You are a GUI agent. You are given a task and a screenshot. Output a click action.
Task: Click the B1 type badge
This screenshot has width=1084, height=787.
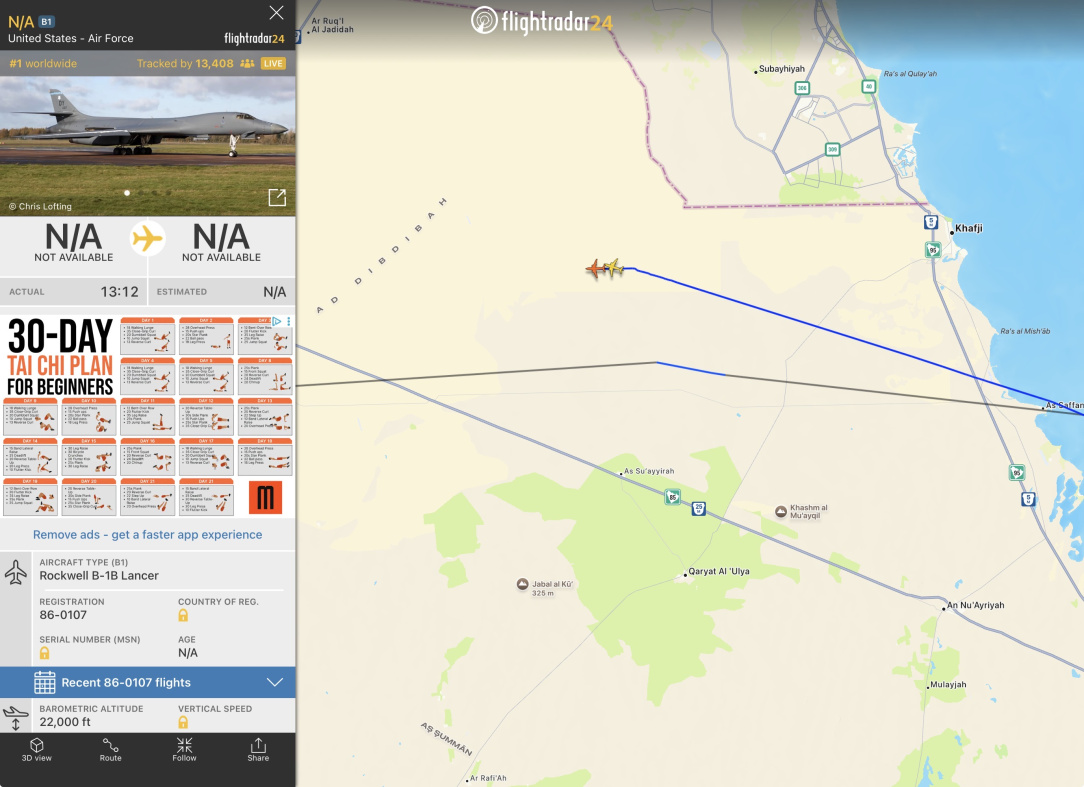(x=46, y=21)
